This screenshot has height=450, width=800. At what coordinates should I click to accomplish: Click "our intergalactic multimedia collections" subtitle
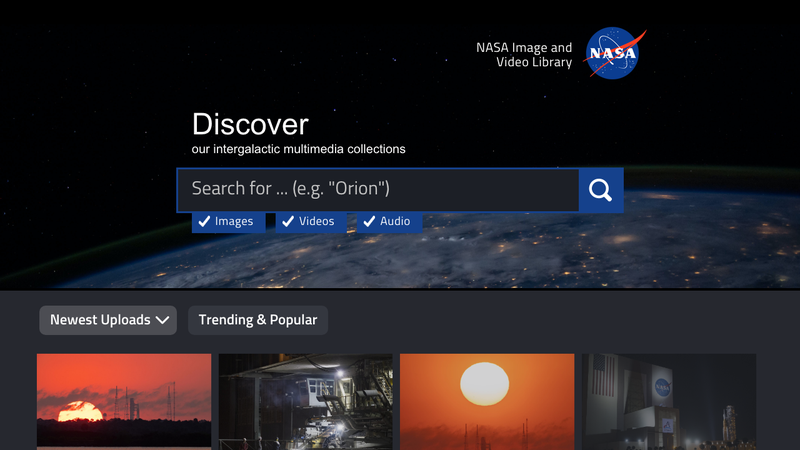click(x=298, y=149)
